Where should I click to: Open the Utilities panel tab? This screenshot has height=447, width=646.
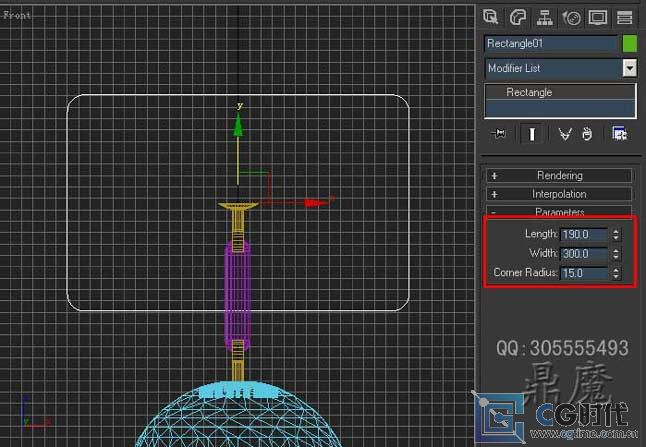625,16
